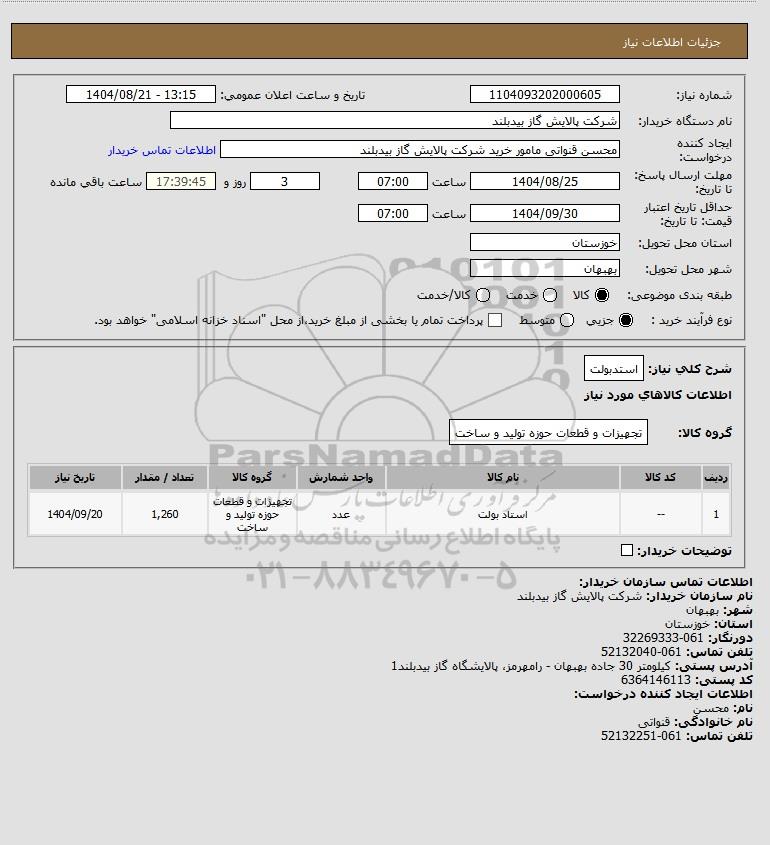The height and width of the screenshot is (845, 770).
Task: Click the خوزستان province field
Action: pyautogui.click(x=545, y=243)
